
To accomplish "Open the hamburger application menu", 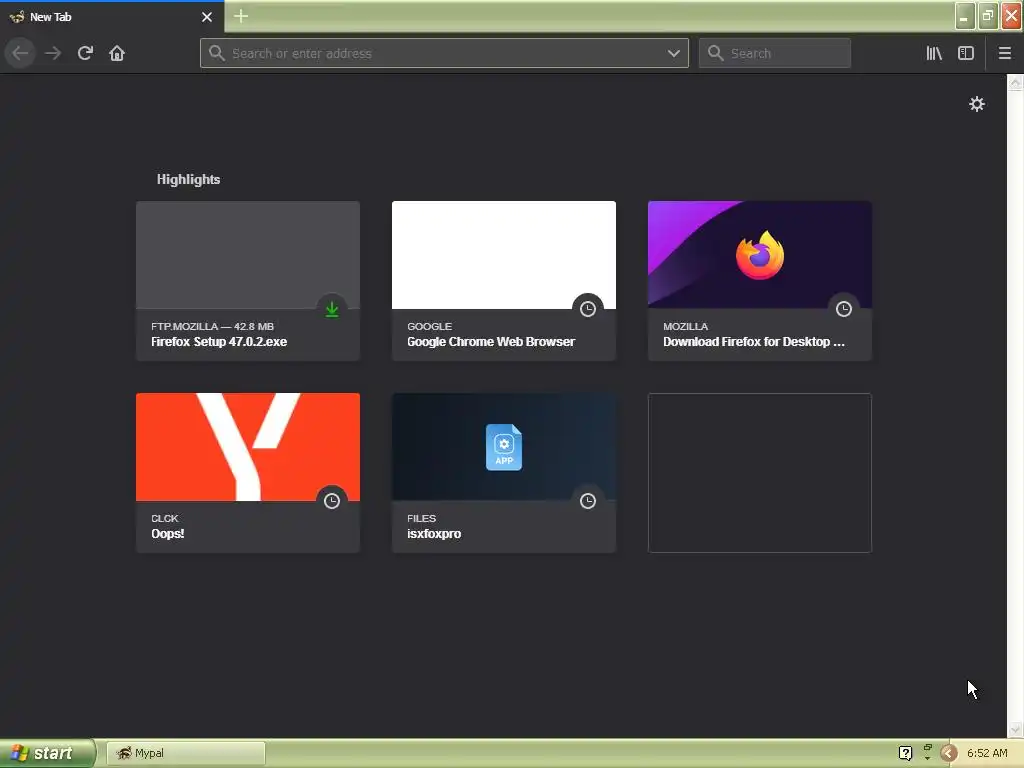I will [1005, 53].
